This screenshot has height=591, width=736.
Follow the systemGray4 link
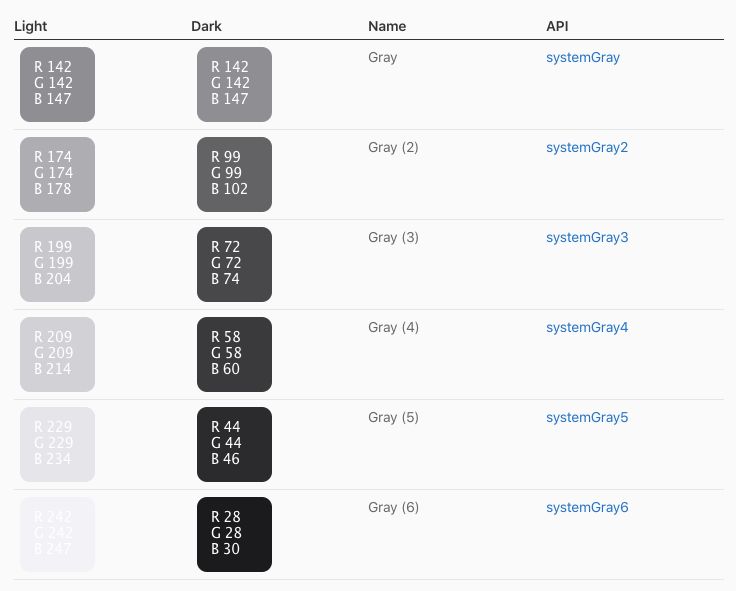tap(587, 328)
